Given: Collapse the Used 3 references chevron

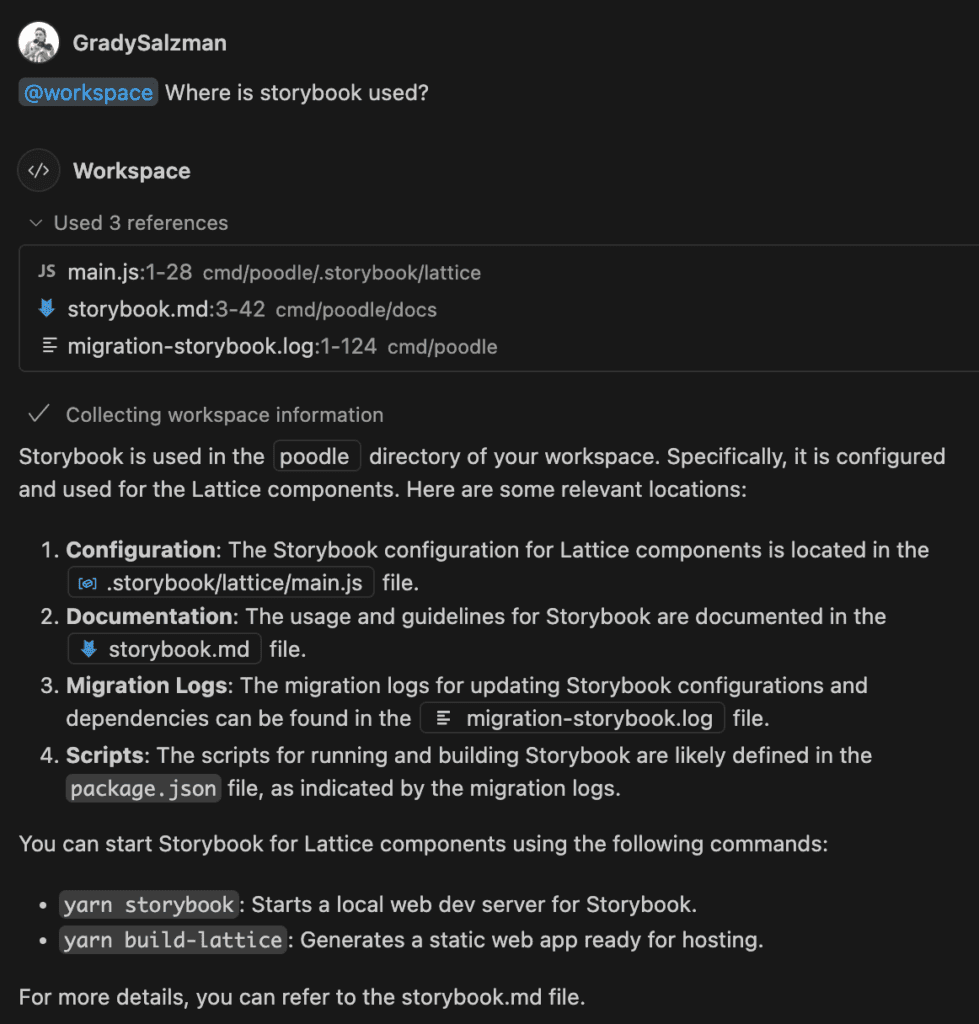Looking at the screenshot, I should point(36,223).
